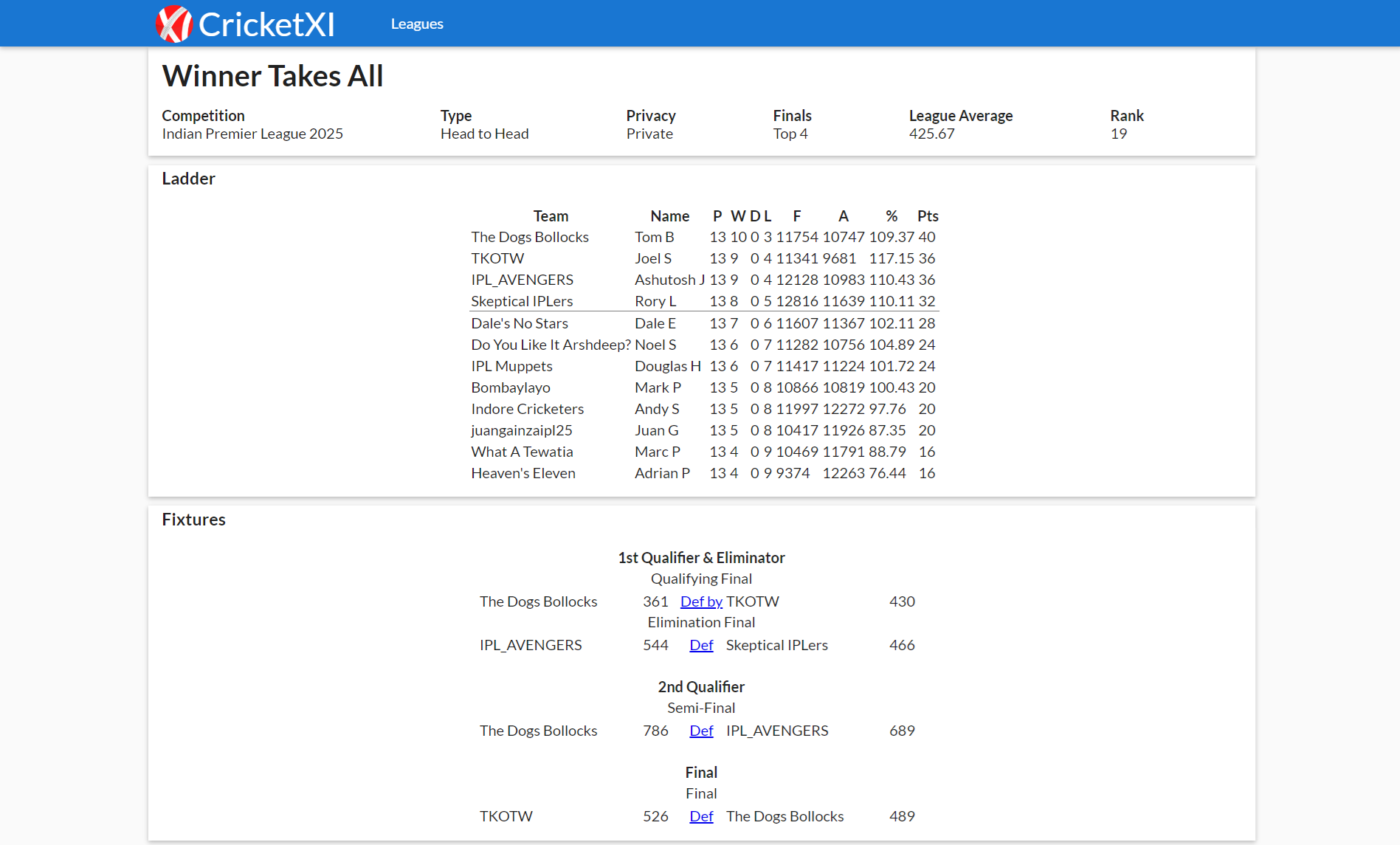Screen dimensions: 1400x845
Task: Click The Dogs Bollocks score 786
Action: click(655, 731)
